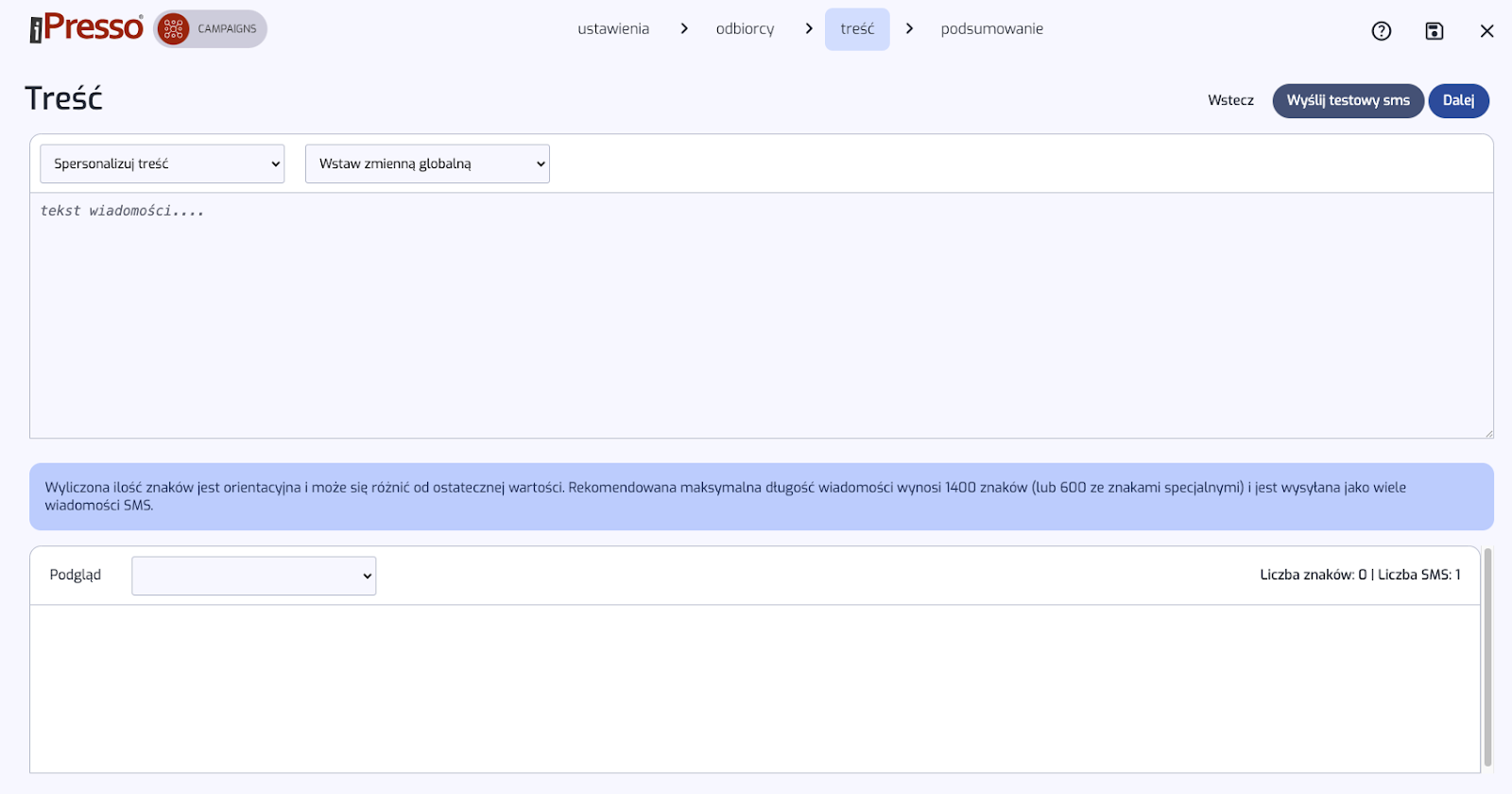Click chevron arrow after odbiorcy step
1512x794 pixels.
pyautogui.click(x=809, y=29)
